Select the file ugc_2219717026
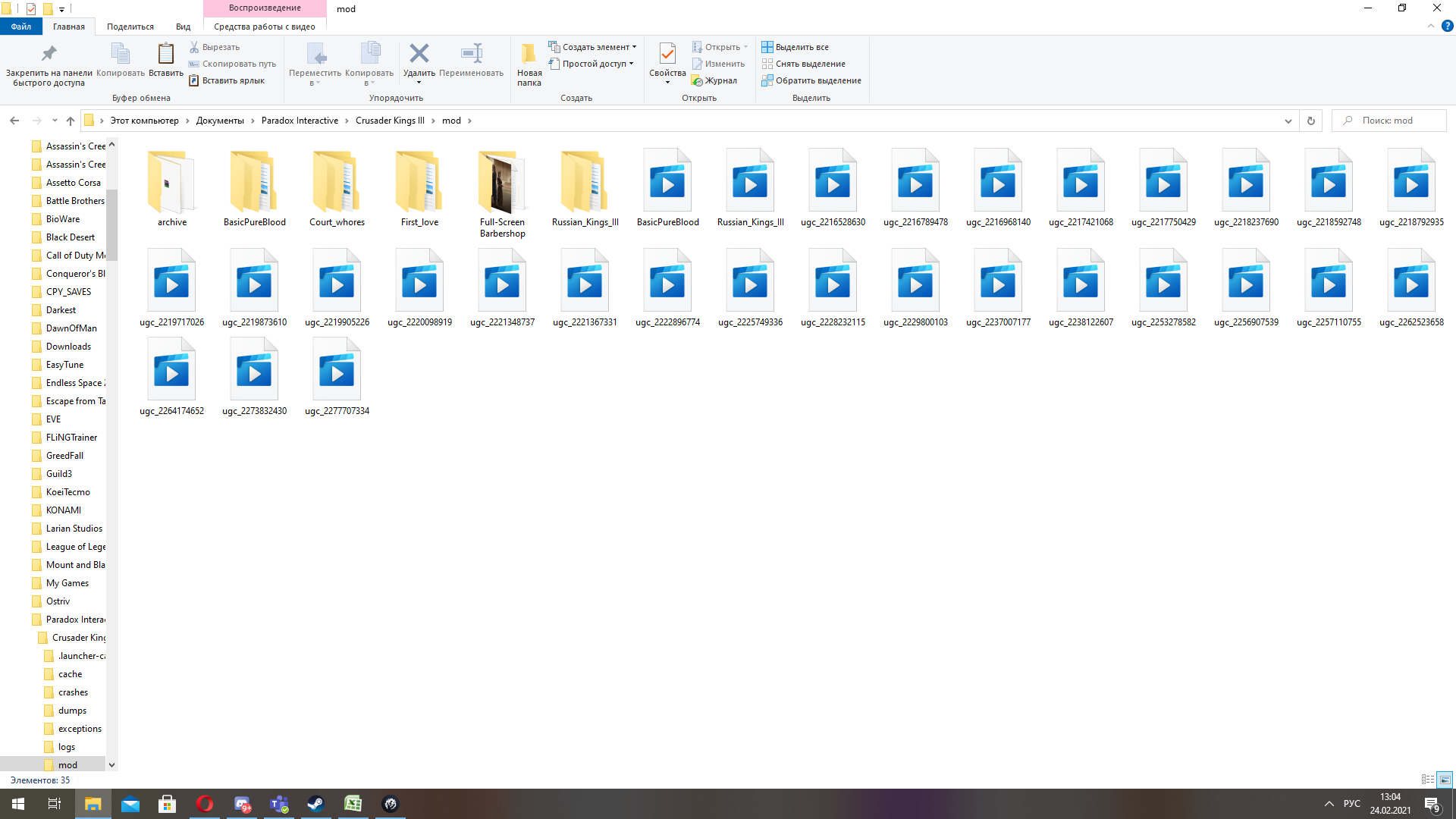This screenshot has height=819, width=1456. coord(172,288)
